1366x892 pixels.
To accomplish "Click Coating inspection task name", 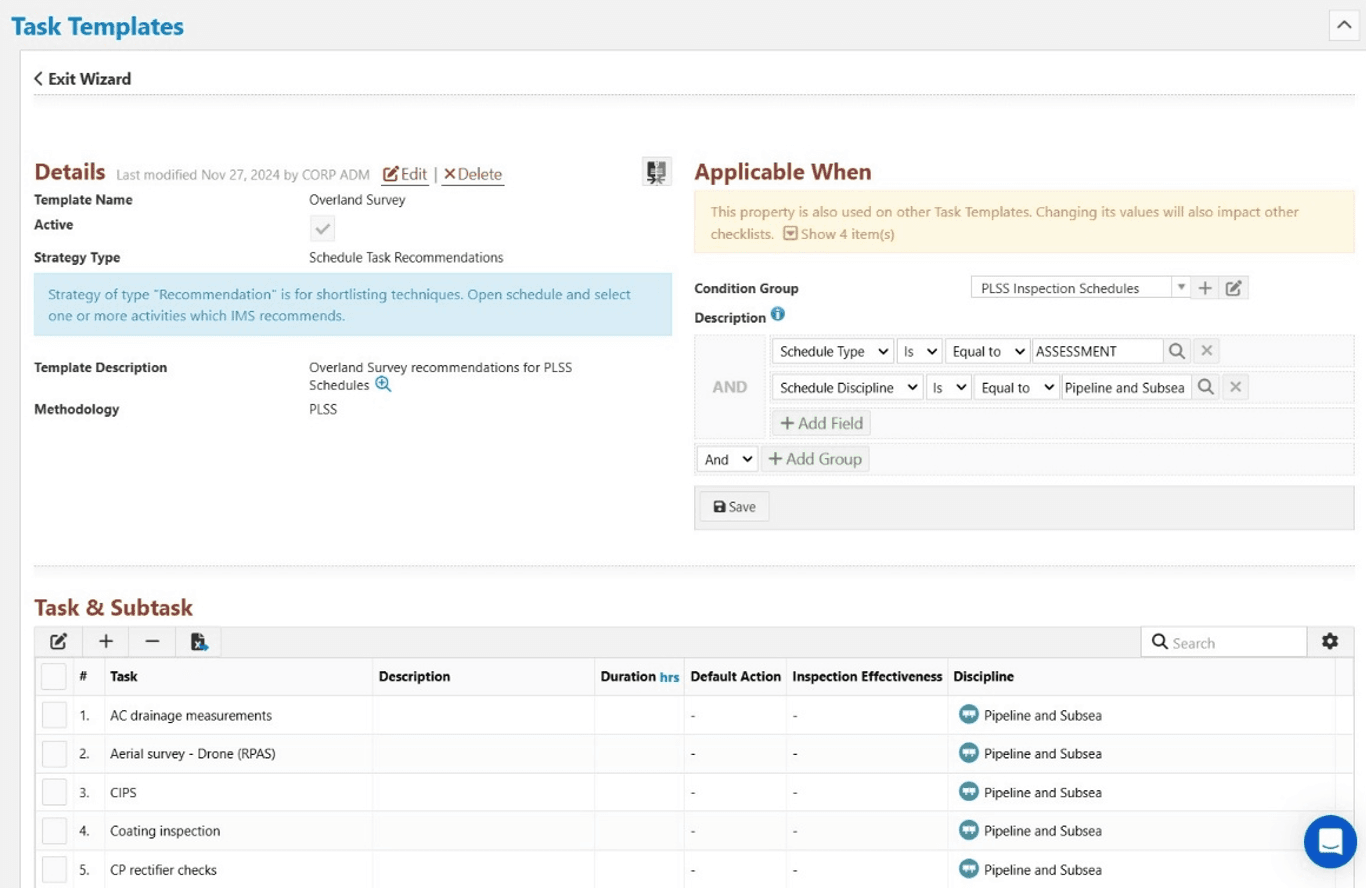I will [165, 831].
